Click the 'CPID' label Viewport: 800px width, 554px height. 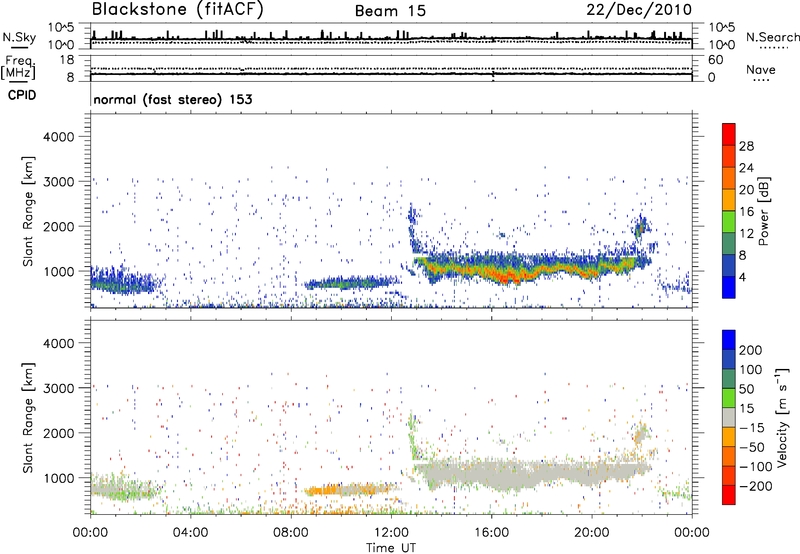click(22, 95)
